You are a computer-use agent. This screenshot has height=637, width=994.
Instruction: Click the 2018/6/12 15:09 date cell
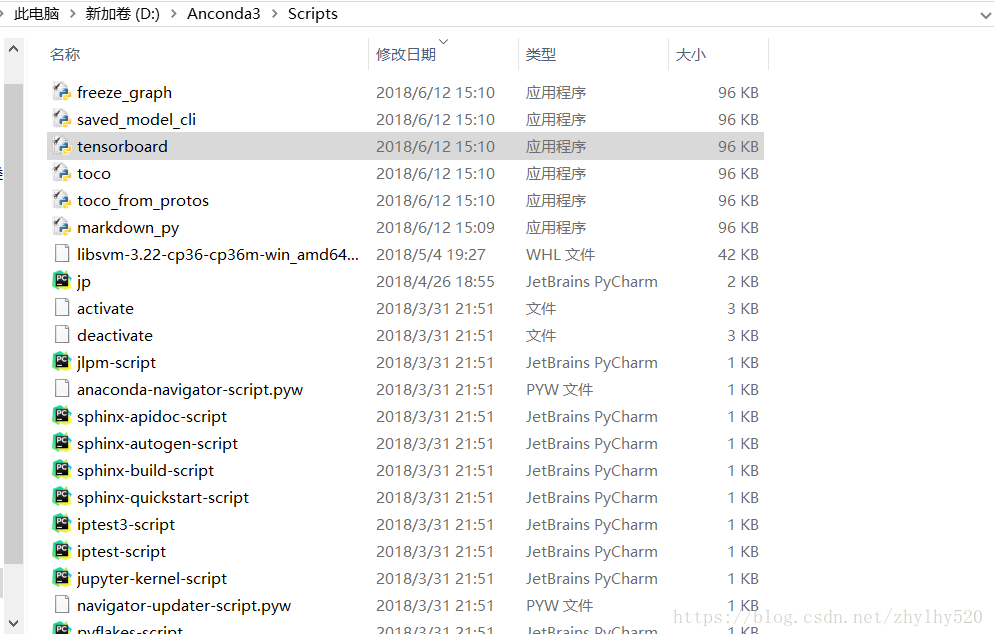pyautogui.click(x=435, y=228)
